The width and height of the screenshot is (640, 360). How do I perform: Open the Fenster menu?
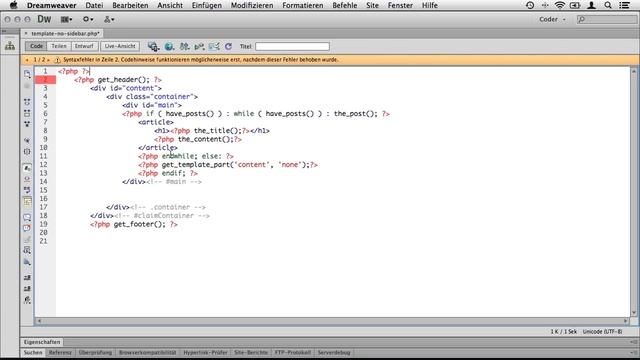coord(400,5)
